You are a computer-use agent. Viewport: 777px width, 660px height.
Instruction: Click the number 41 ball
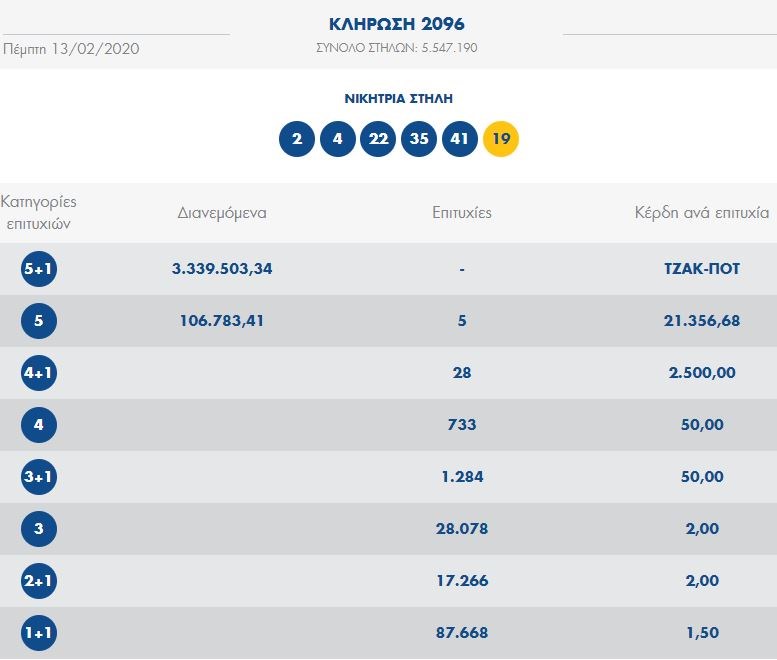pyautogui.click(x=460, y=139)
